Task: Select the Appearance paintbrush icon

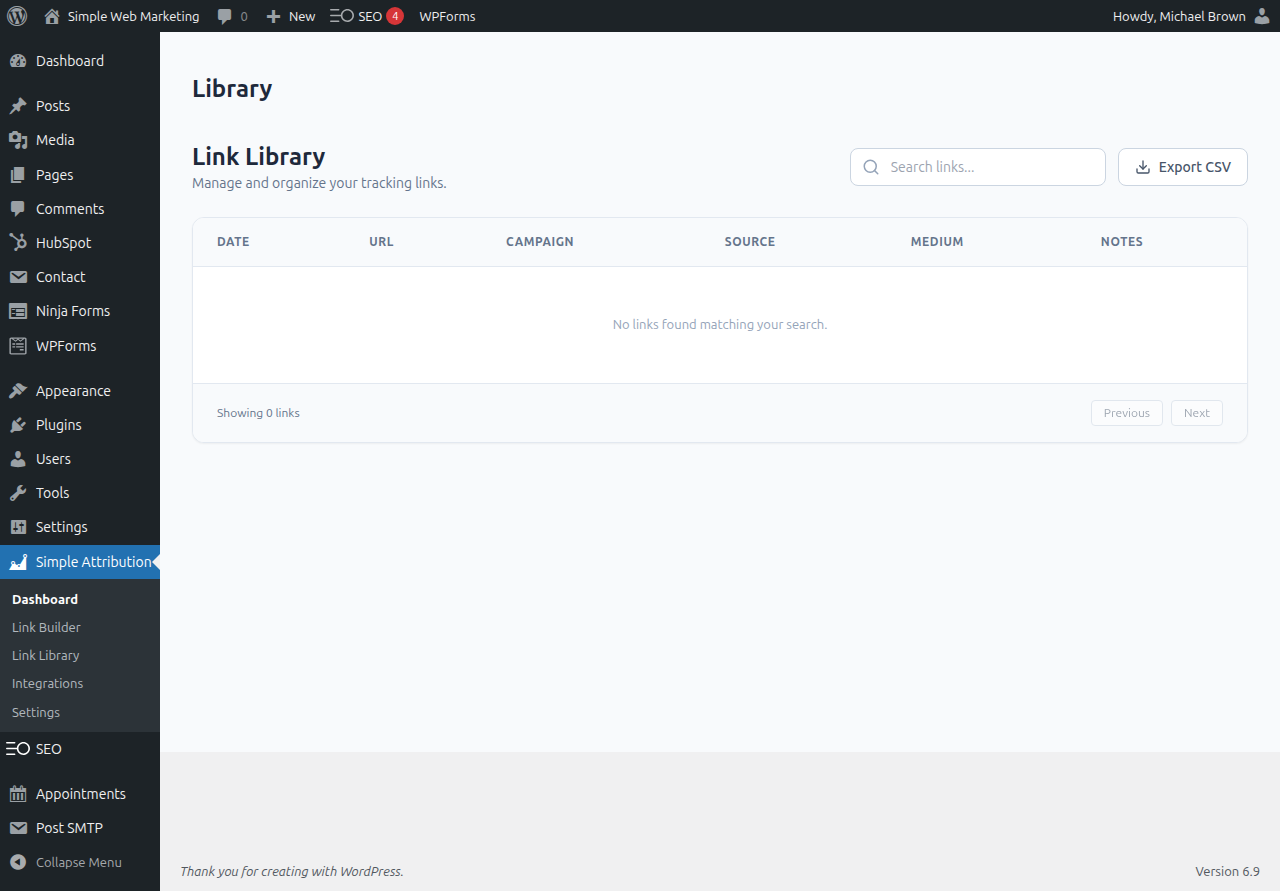Action: [x=18, y=390]
